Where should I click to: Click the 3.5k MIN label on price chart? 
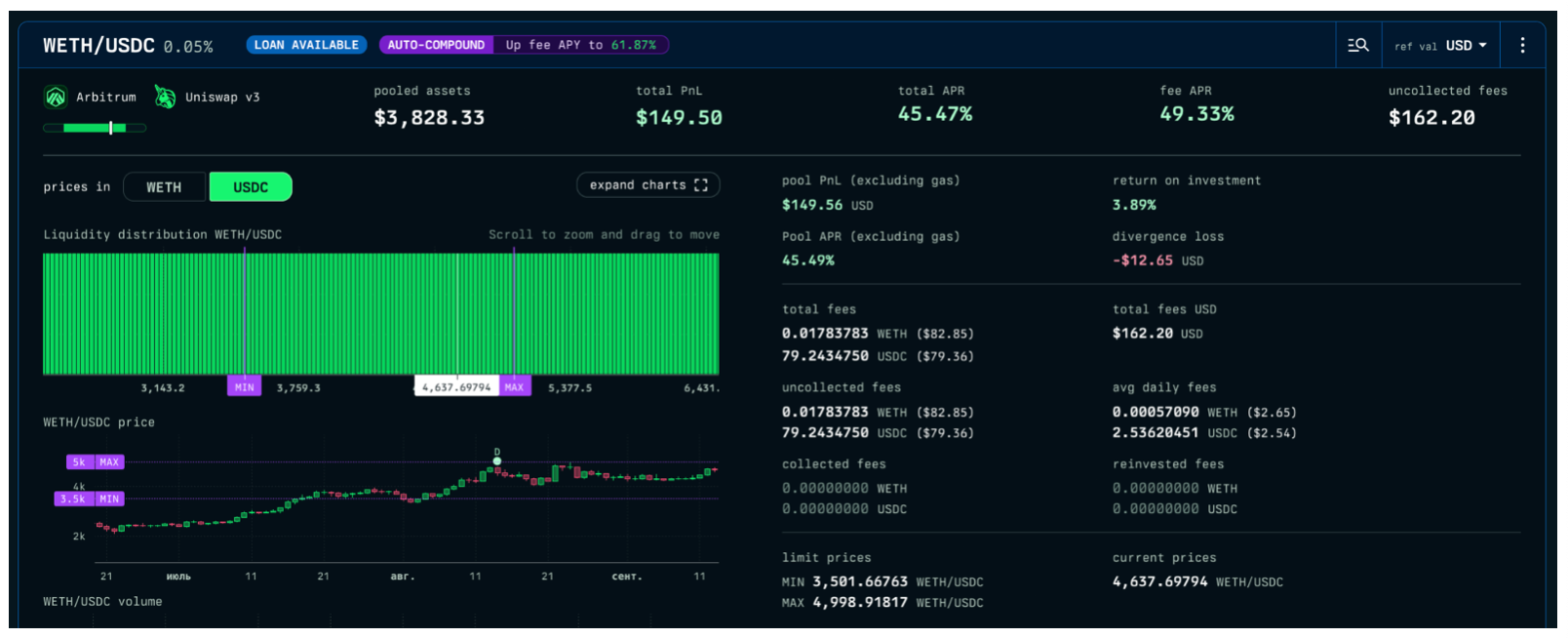tap(89, 498)
